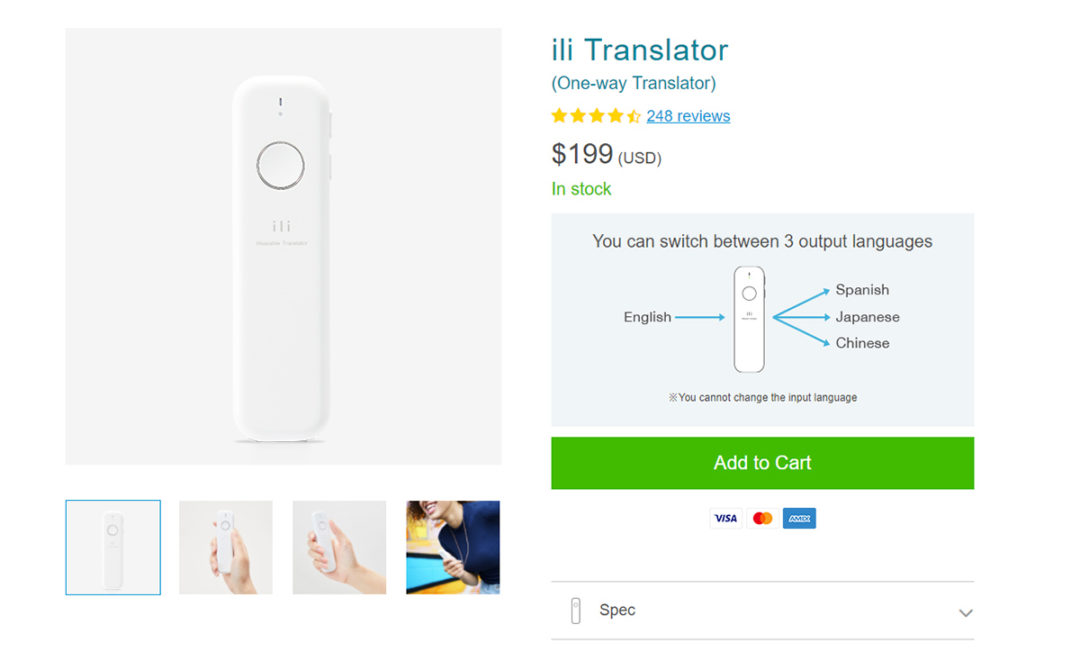Click the first yellow rating star
1080x652 pixels.
[557, 115]
